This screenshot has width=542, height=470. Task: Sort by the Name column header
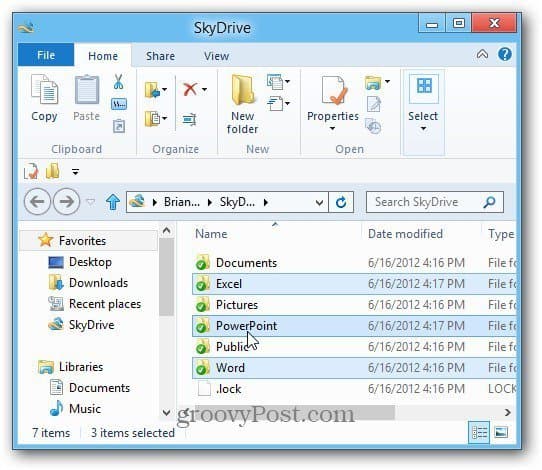tap(211, 234)
